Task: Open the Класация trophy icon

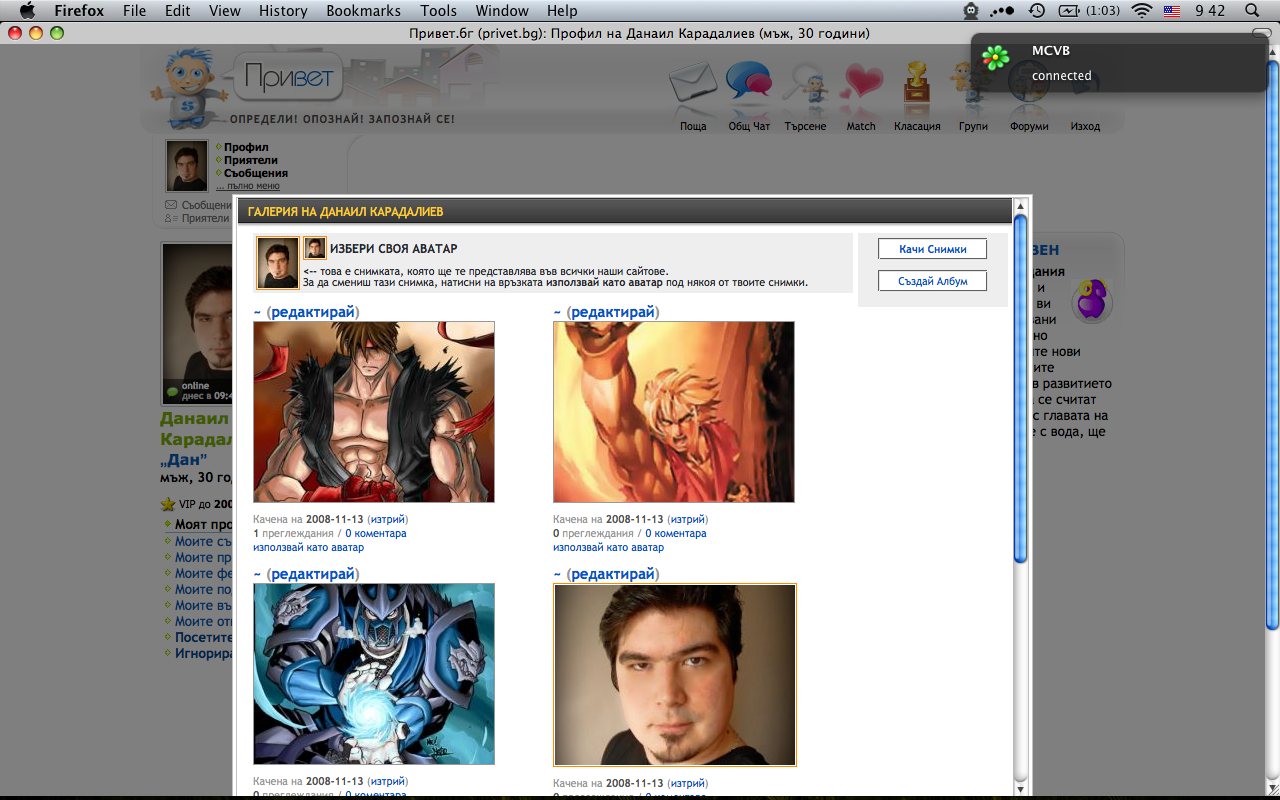Action: coord(916,82)
